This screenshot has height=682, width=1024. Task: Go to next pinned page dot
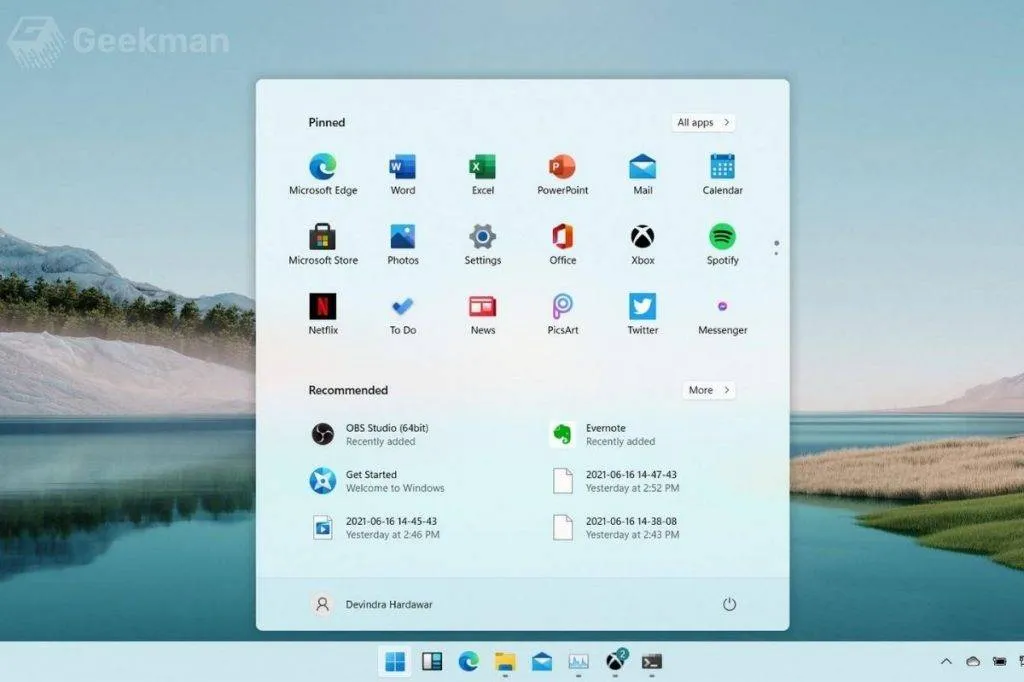(776, 253)
